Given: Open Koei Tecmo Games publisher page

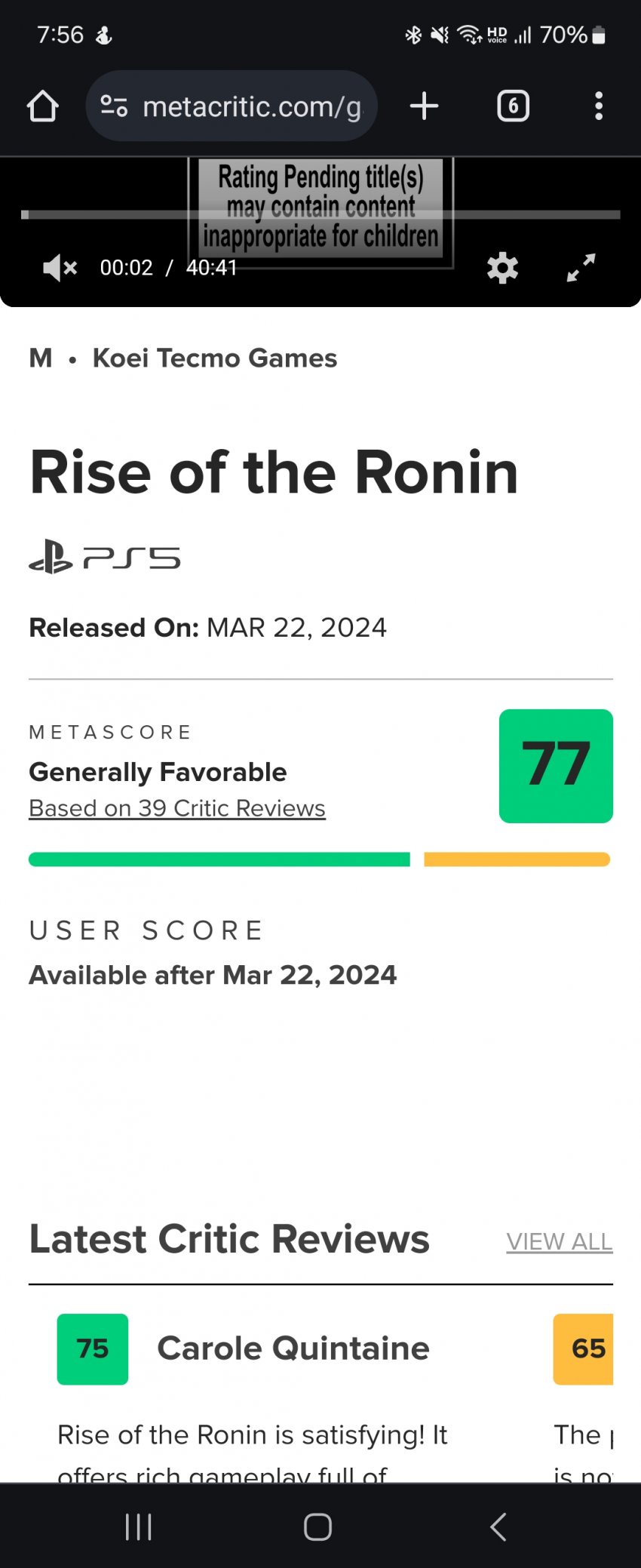Looking at the screenshot, I should point(214,358).
